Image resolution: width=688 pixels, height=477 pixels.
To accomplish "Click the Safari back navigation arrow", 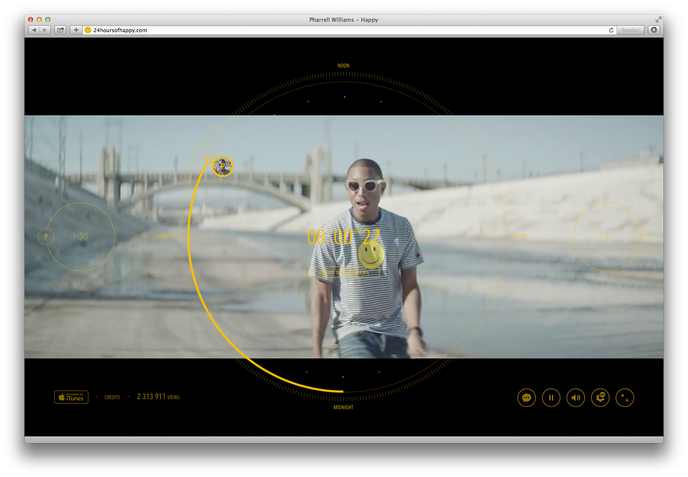I will (34, 30).
